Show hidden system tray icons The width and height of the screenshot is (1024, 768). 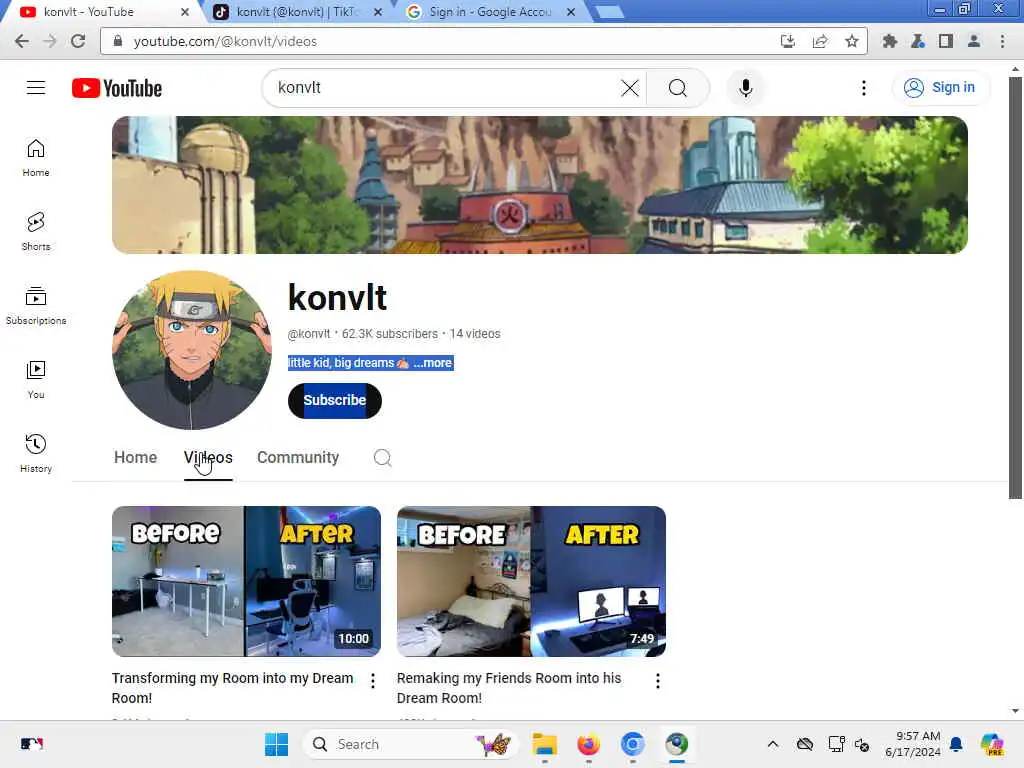pyautogui.click(x=773, y=744)
